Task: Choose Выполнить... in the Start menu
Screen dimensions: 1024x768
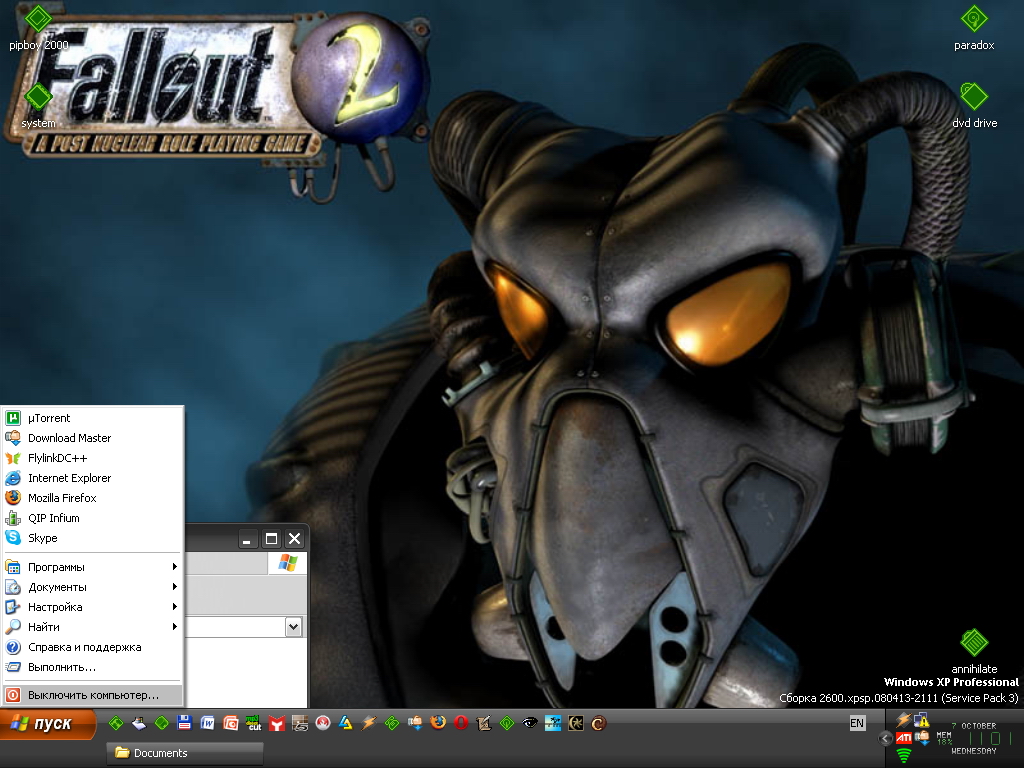Action: (92, 667)
